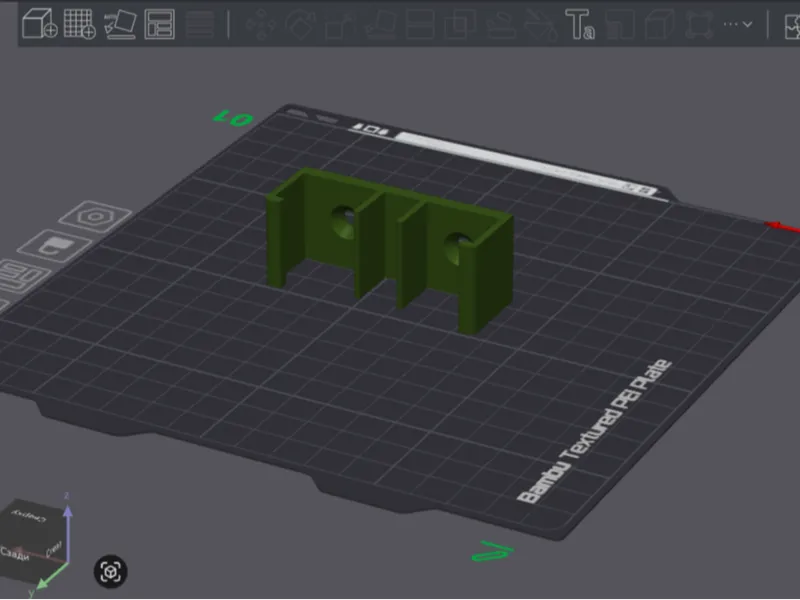The image size is (800, 600).
Task: Select the green bracket model on plate
Action: [389, 249]
